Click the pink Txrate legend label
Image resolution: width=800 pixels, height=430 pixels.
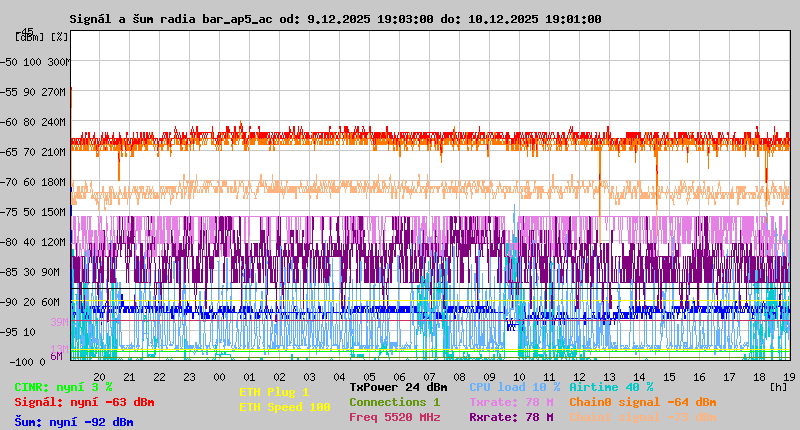(x=511, y=402)
